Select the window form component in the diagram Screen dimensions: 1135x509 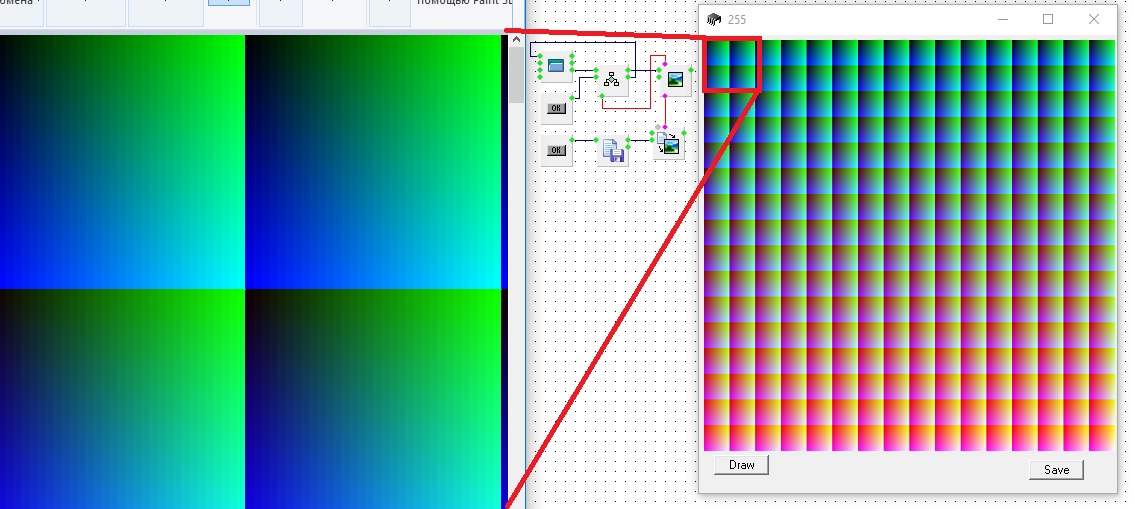coord(555,66)
